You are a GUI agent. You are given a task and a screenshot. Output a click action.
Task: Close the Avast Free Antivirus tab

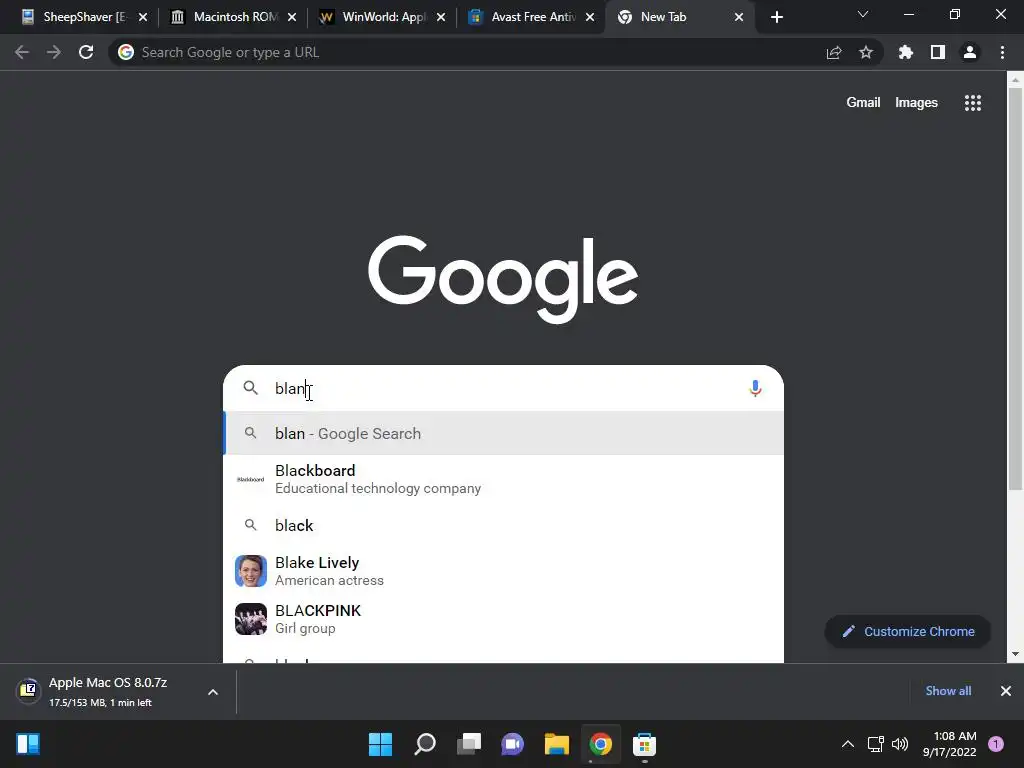tap(590, 17)
